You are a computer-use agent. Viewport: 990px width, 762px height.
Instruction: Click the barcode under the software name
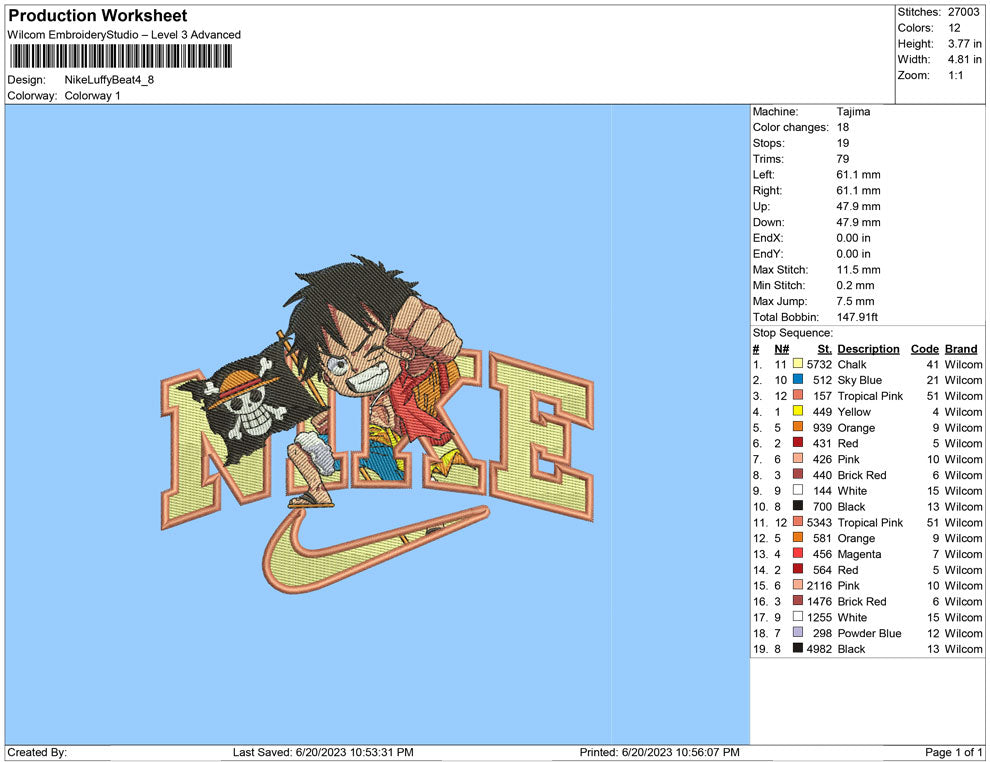point(120,57)
